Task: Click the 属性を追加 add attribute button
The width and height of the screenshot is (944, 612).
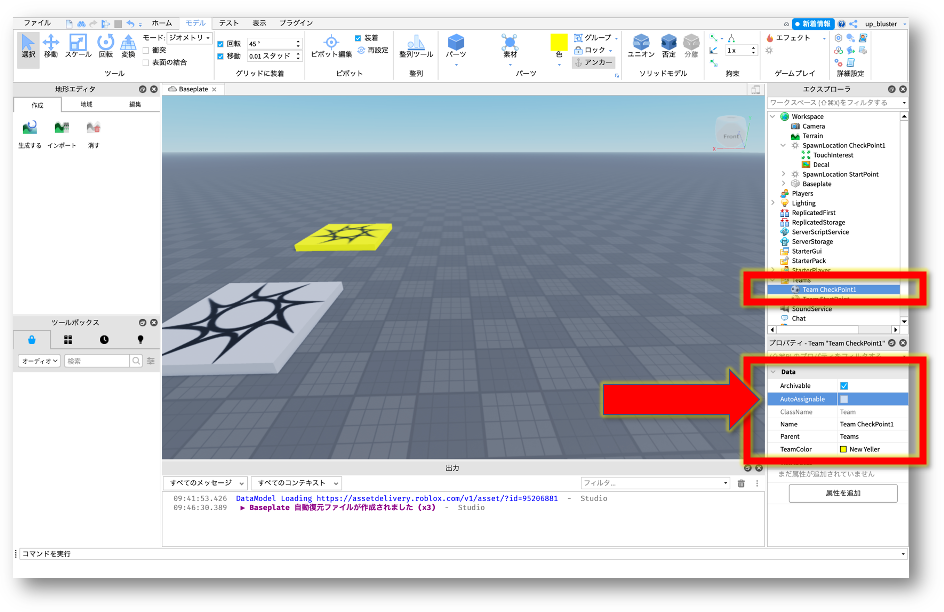Action: tap(843, 493)
